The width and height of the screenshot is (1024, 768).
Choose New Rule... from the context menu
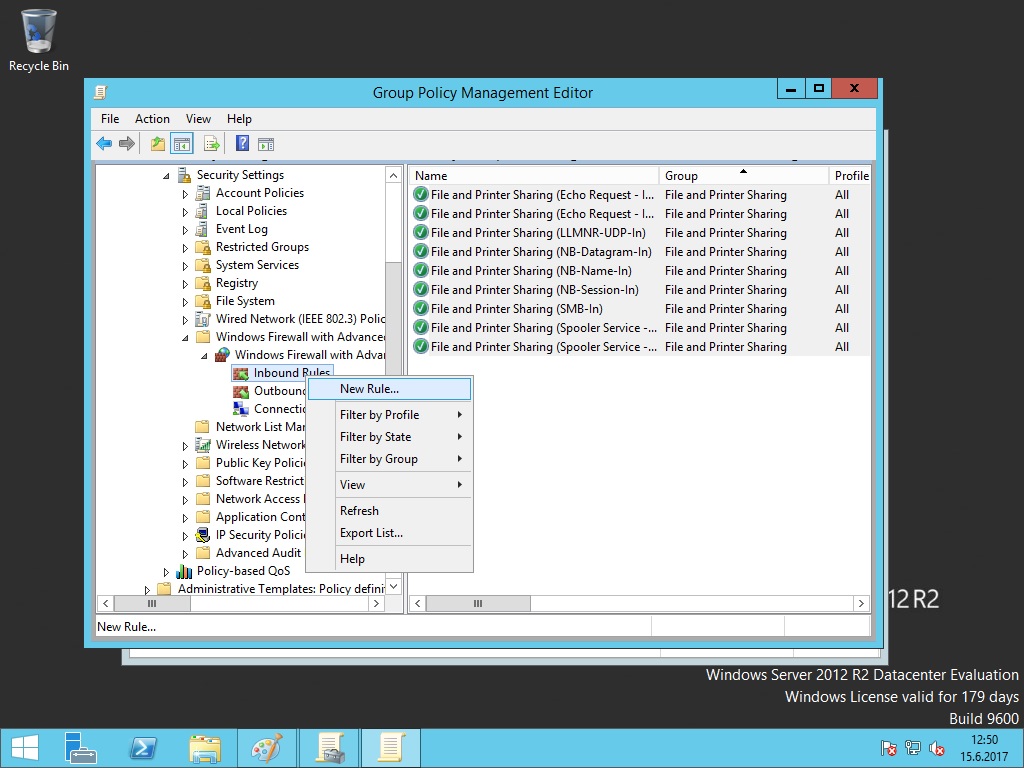coord(369,389)
